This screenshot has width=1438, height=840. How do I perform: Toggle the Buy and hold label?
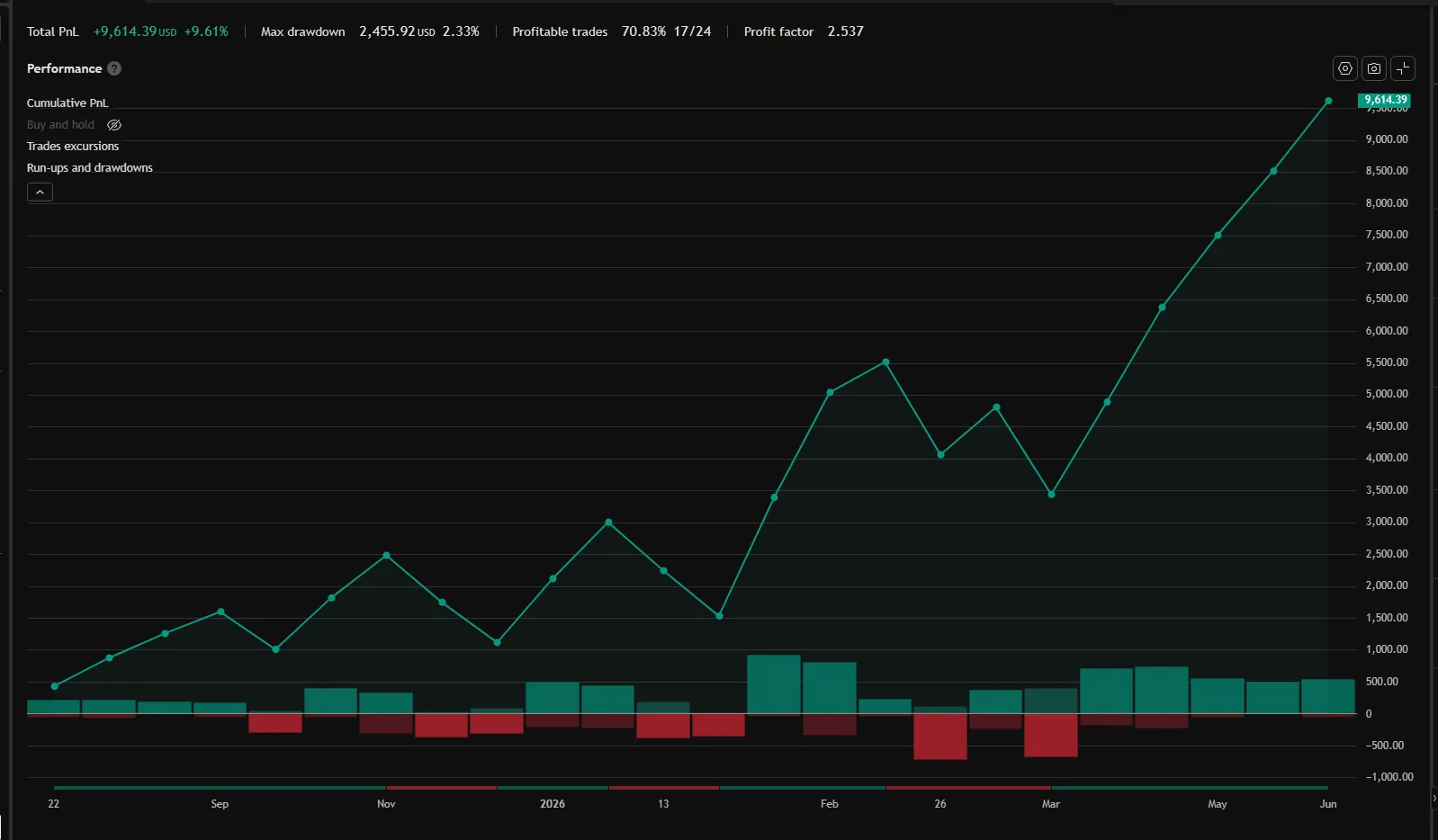coord(60,125)
